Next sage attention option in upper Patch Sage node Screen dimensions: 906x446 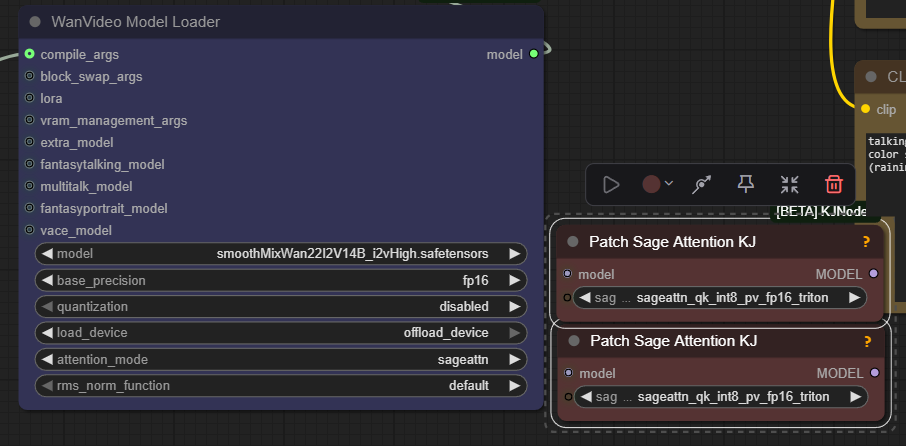click(x=854, y=298)
